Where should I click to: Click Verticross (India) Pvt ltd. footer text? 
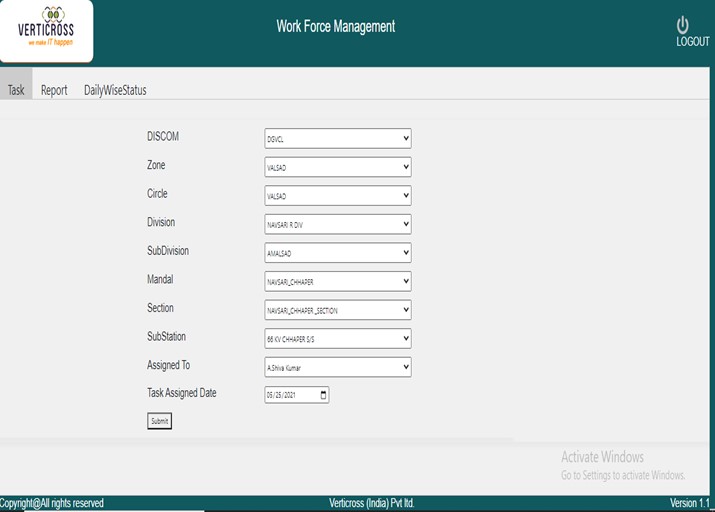371,503
